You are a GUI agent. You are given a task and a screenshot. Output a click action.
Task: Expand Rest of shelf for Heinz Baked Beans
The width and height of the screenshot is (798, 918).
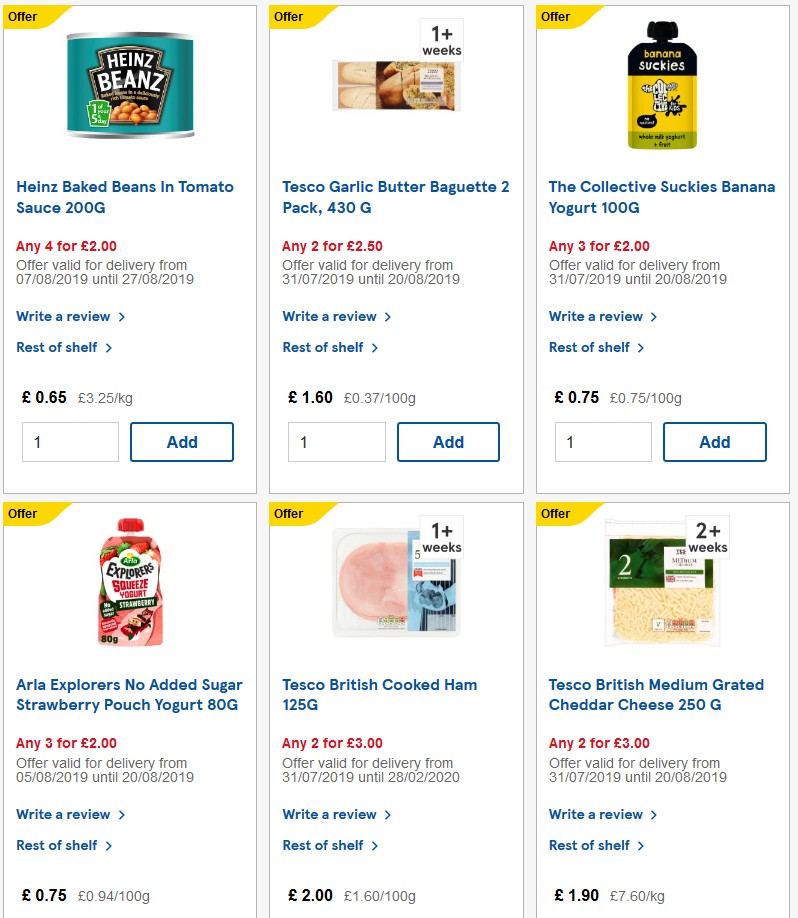[56, 348]
